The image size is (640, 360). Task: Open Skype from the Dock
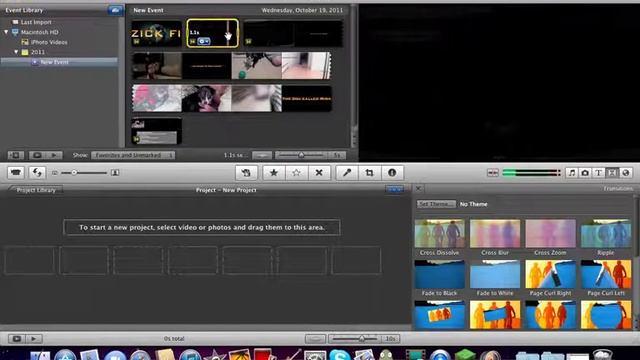(340, 355)
